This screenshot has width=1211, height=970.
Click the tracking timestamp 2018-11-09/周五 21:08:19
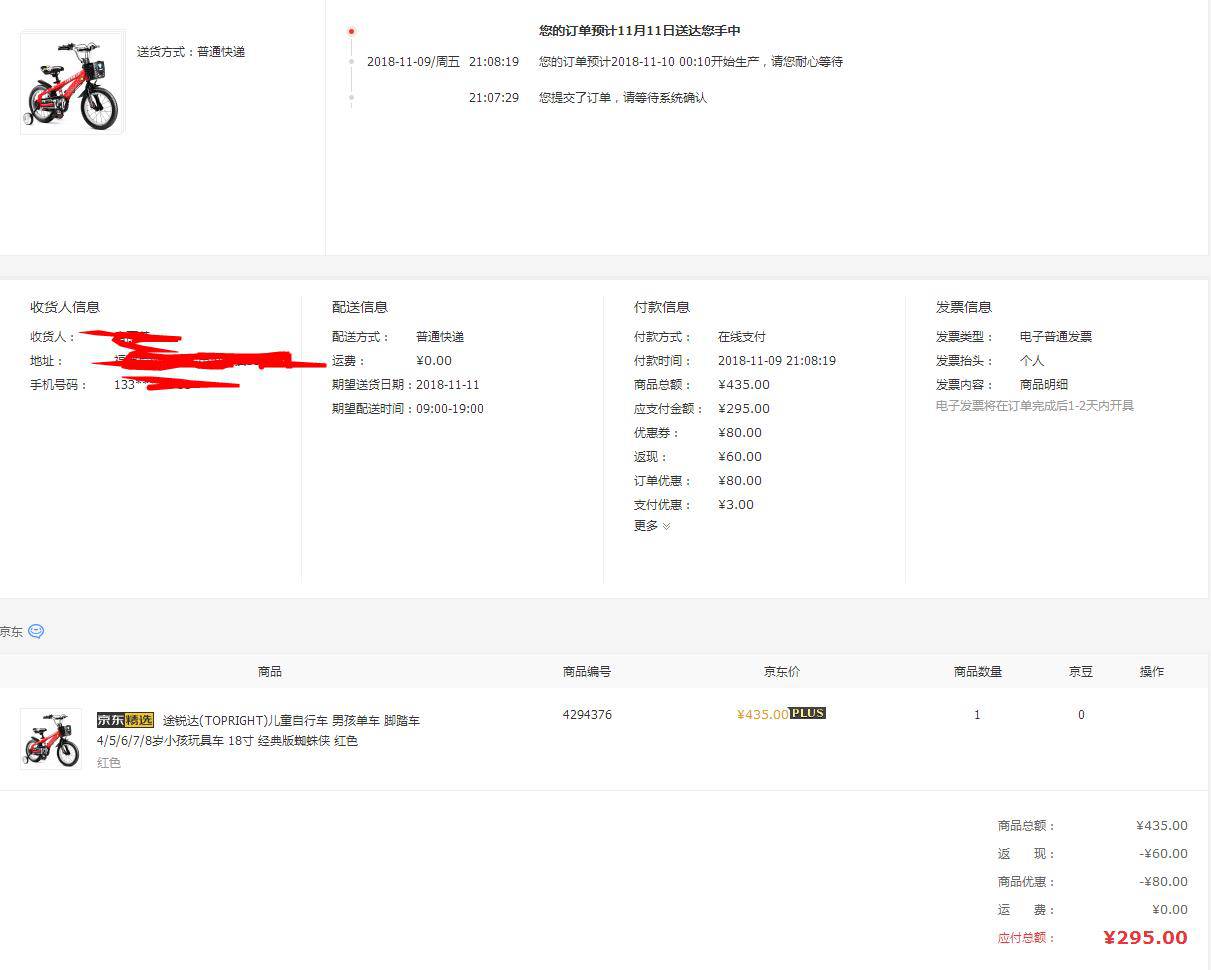443,62
